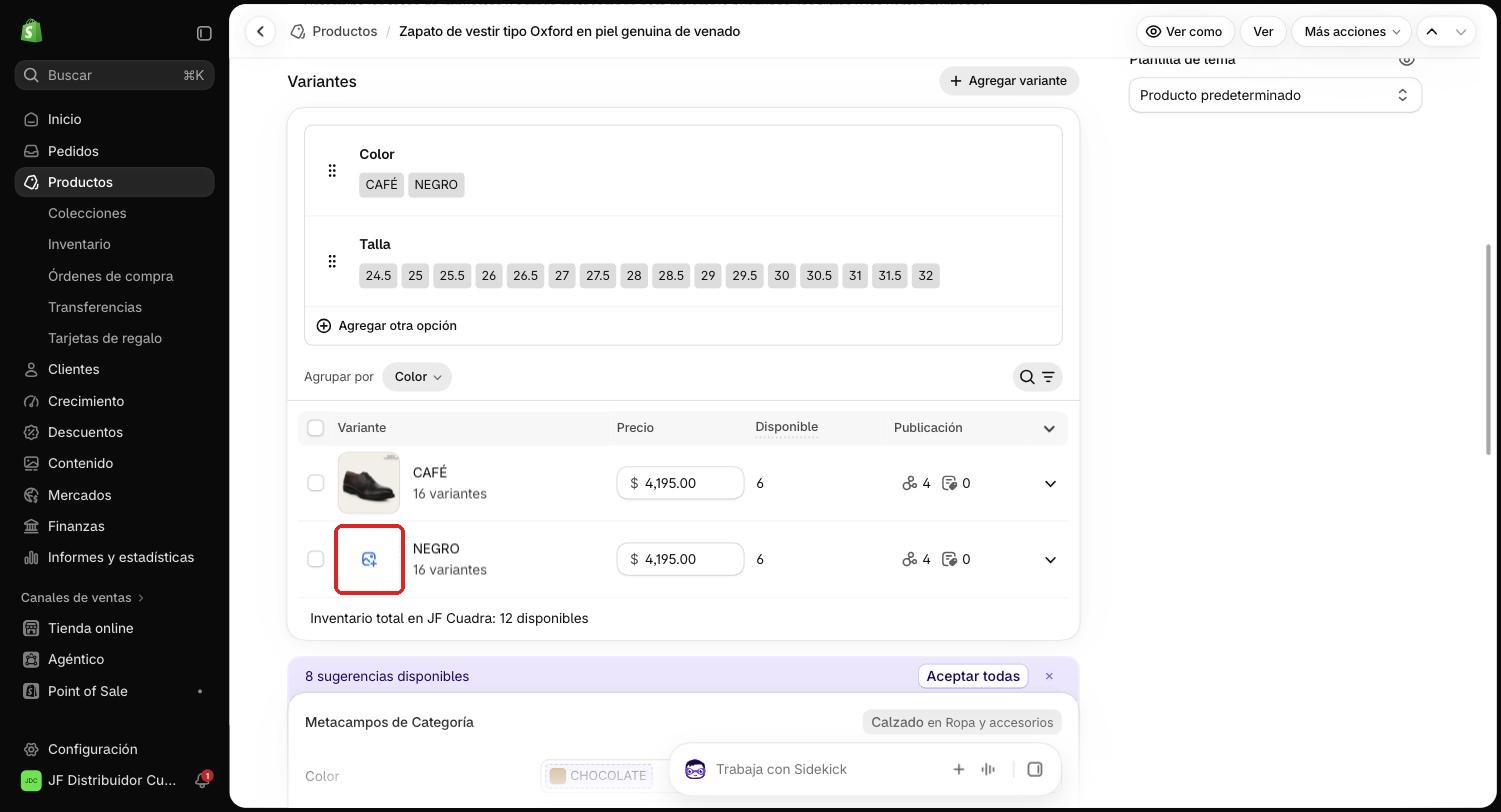Start Sidekick voice input icon
Screen dimensions: 1501x812
click(x=988, y=769)
